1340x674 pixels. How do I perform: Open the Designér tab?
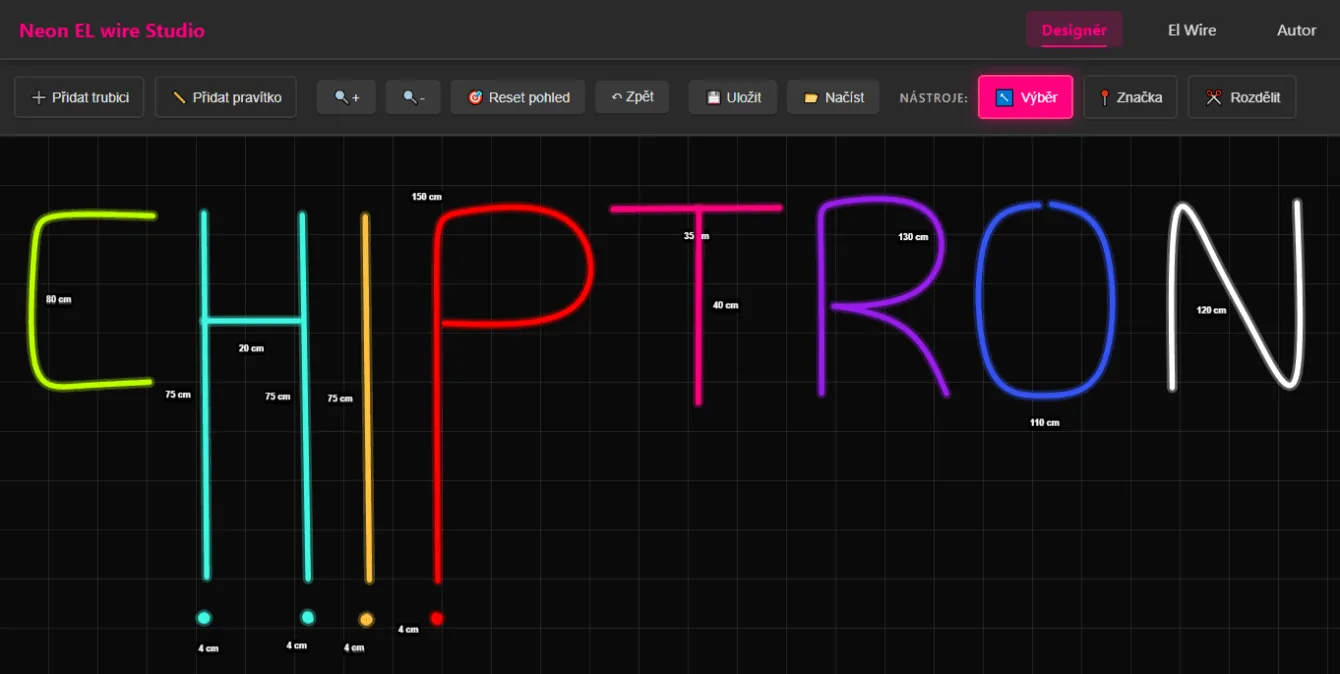1073,30
